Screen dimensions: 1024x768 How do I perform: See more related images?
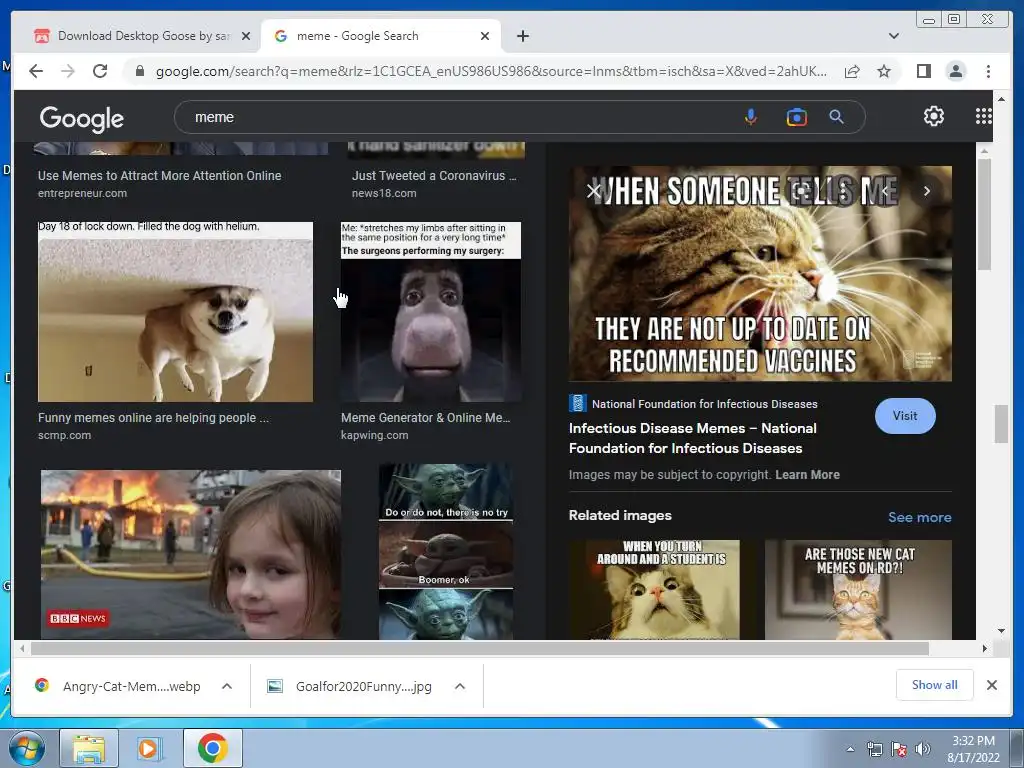click(x=920, y=517)
